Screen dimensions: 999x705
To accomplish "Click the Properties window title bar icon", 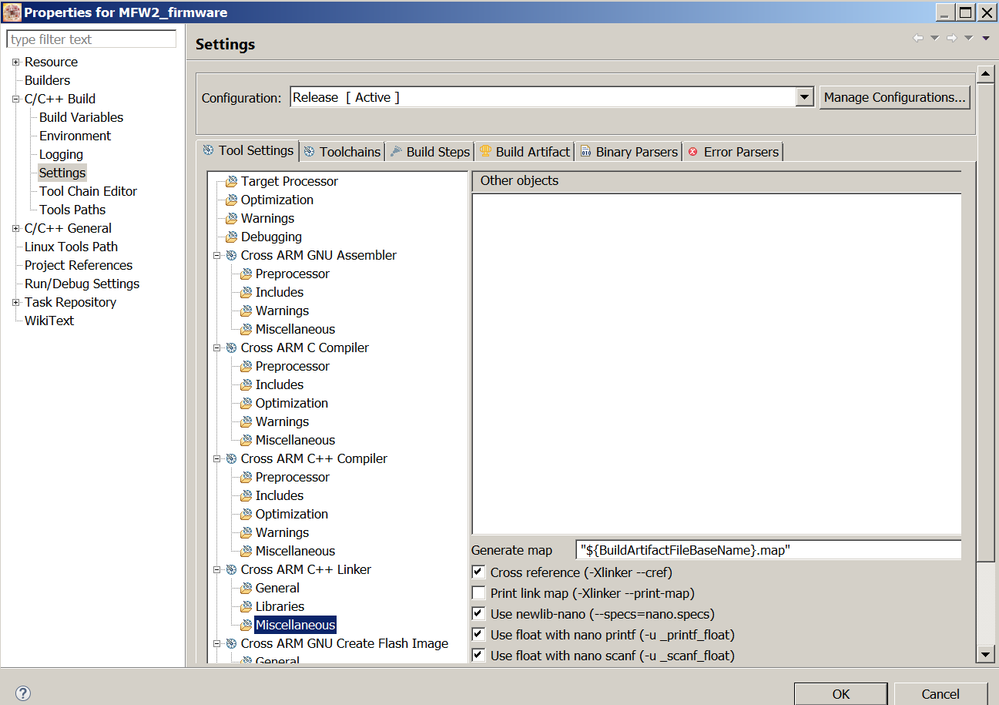I will (x=11, y=12).
